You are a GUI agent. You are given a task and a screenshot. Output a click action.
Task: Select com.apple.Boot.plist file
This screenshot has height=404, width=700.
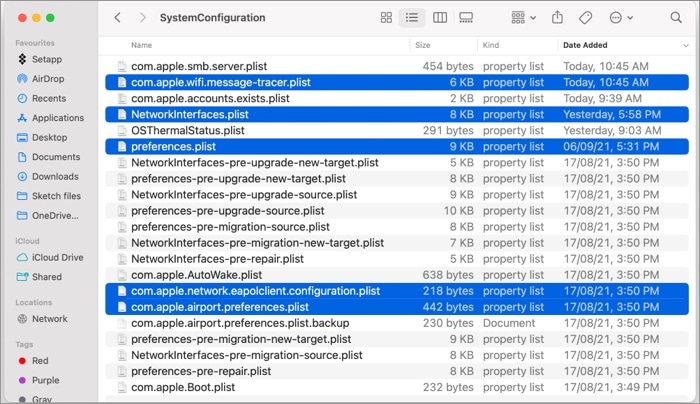397,388
